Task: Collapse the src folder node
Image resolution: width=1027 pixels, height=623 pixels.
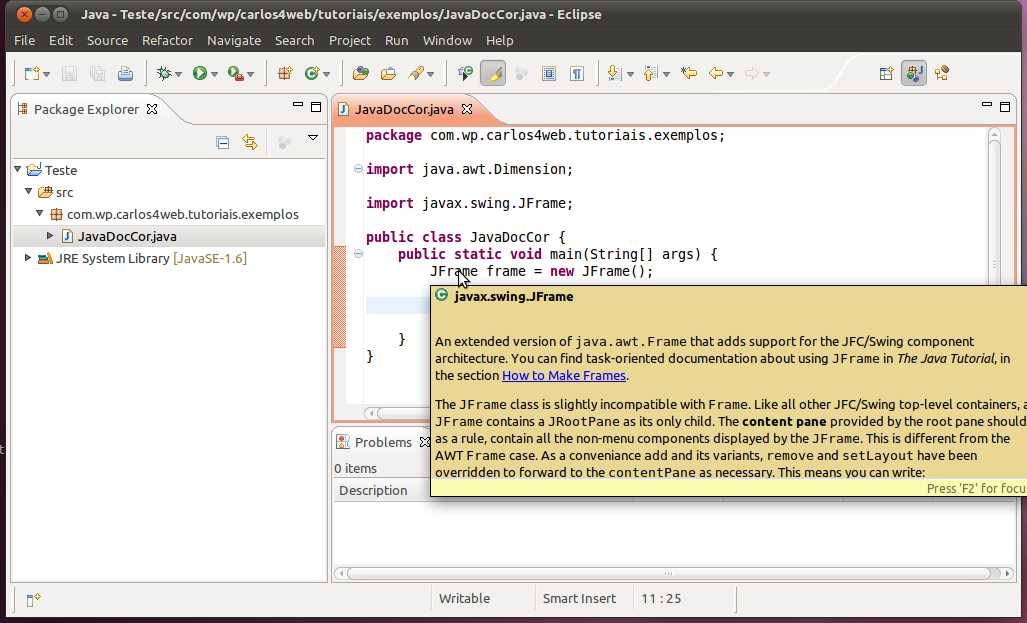Action: pyautogui.click(x=29, y=191)
